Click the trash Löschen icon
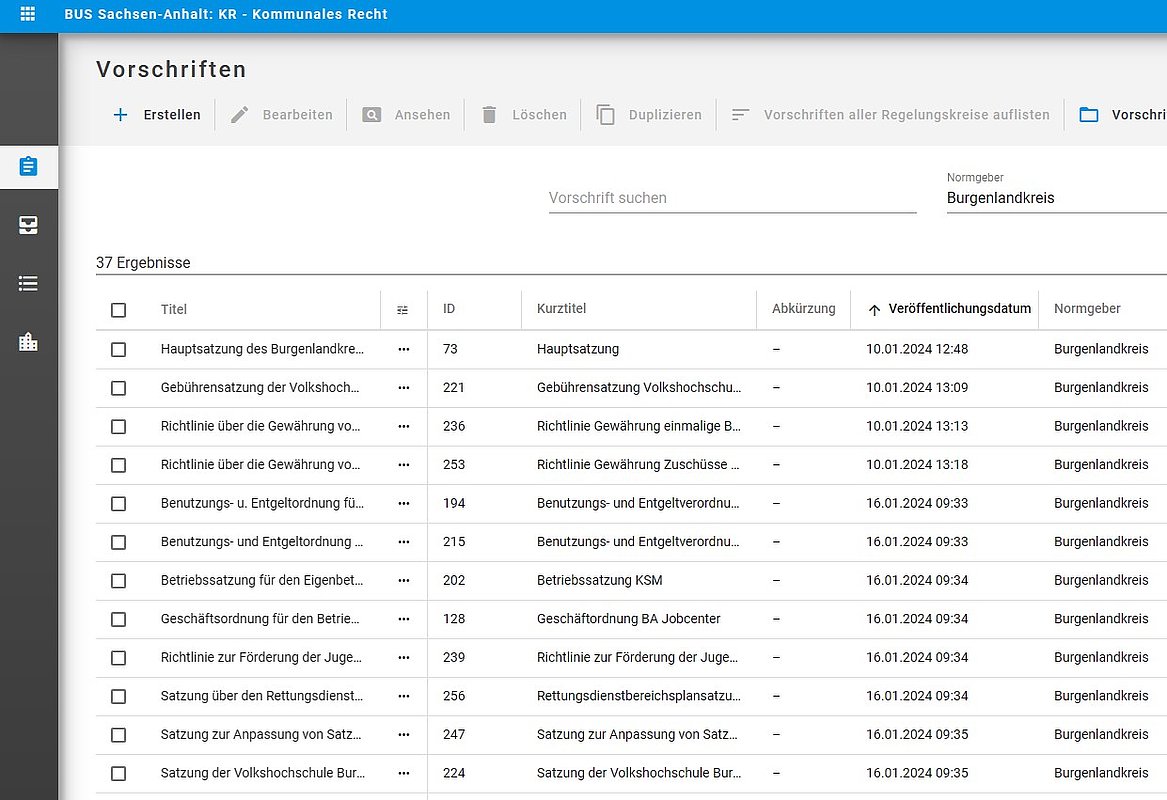The image size is (1167, 800). pyautogui.click(x=489, y=115)
